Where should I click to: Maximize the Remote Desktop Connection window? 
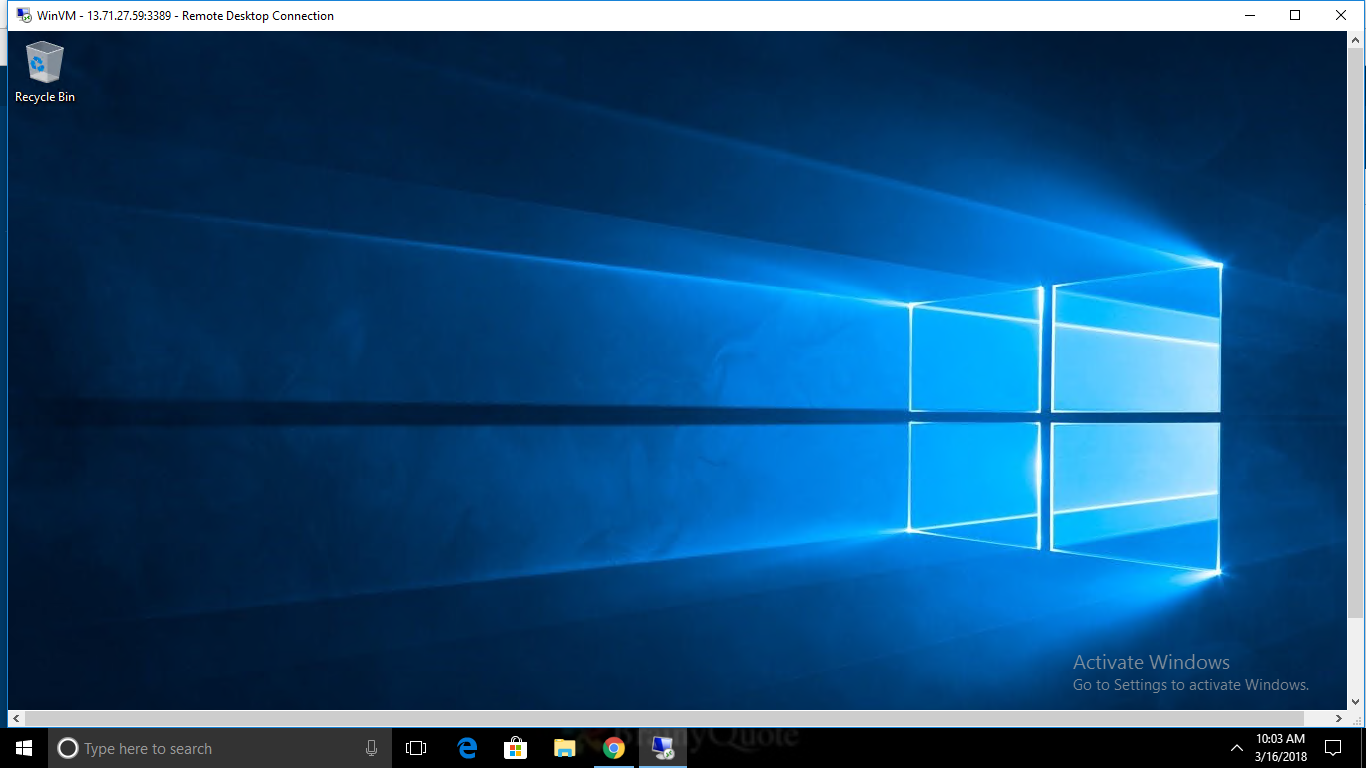[x=1296, y=15]
